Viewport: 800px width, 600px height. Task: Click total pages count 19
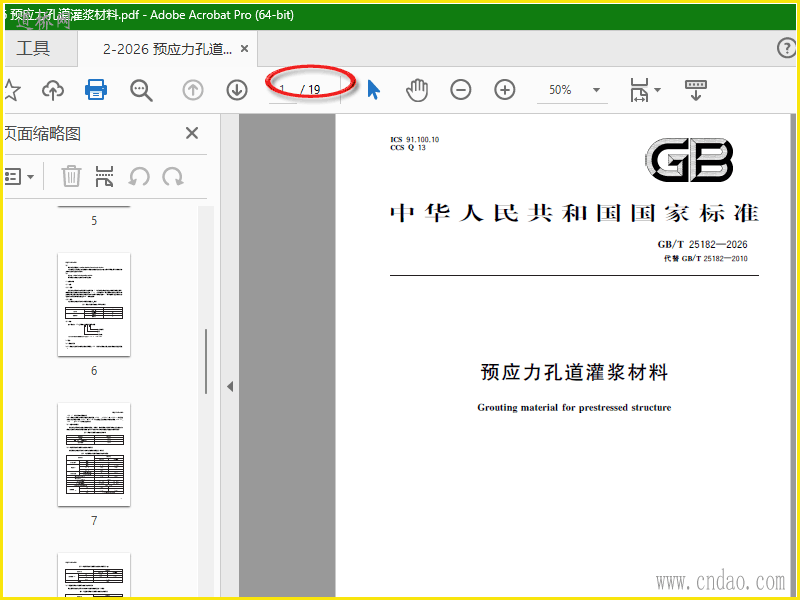pyautogui.click(x=314, y=90)
